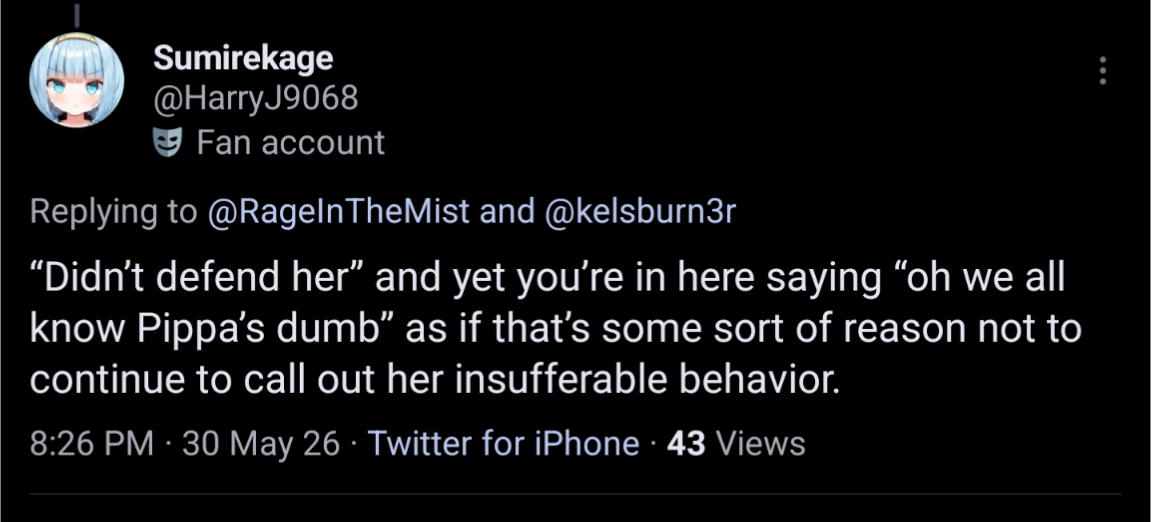Click the last line about insufferable behavior
Viewport: 1151px width, 522px height.
click(435, 380)
